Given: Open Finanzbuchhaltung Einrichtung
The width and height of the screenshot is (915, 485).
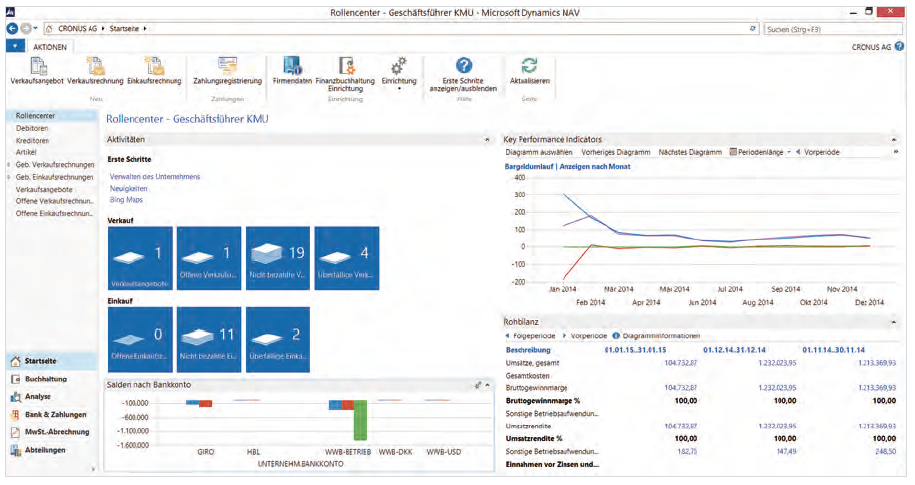Looking at the screenshot, I should pyautogui.click(x=345, y=74).
